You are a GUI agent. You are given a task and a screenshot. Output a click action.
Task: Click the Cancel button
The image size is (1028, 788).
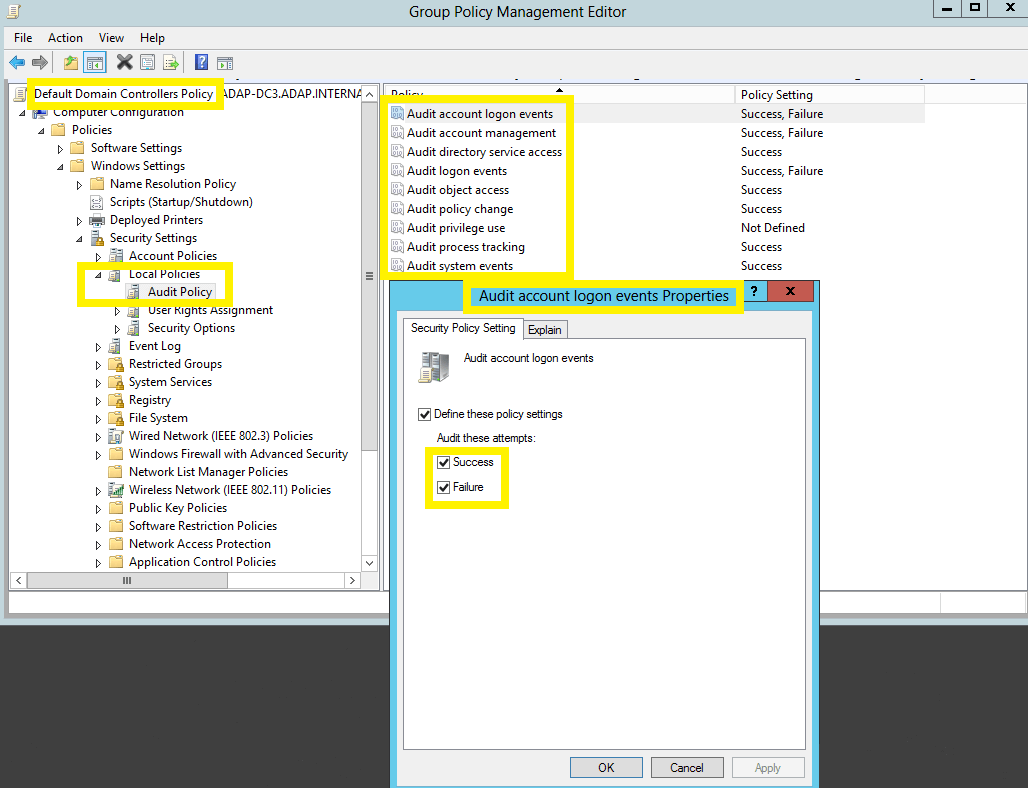[x=687, y=767]
